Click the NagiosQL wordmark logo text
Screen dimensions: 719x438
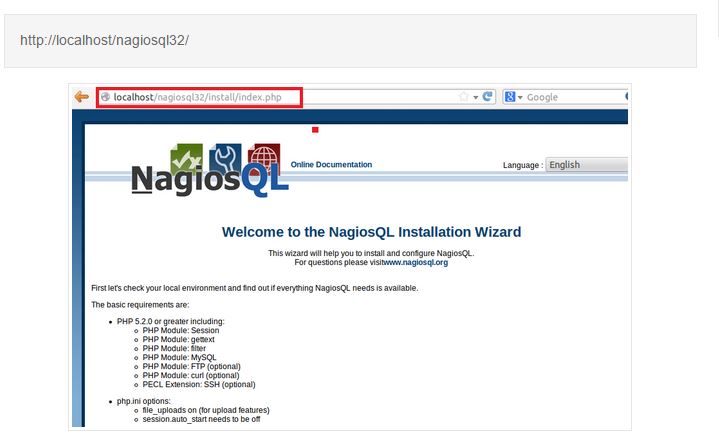pos(208,180)
